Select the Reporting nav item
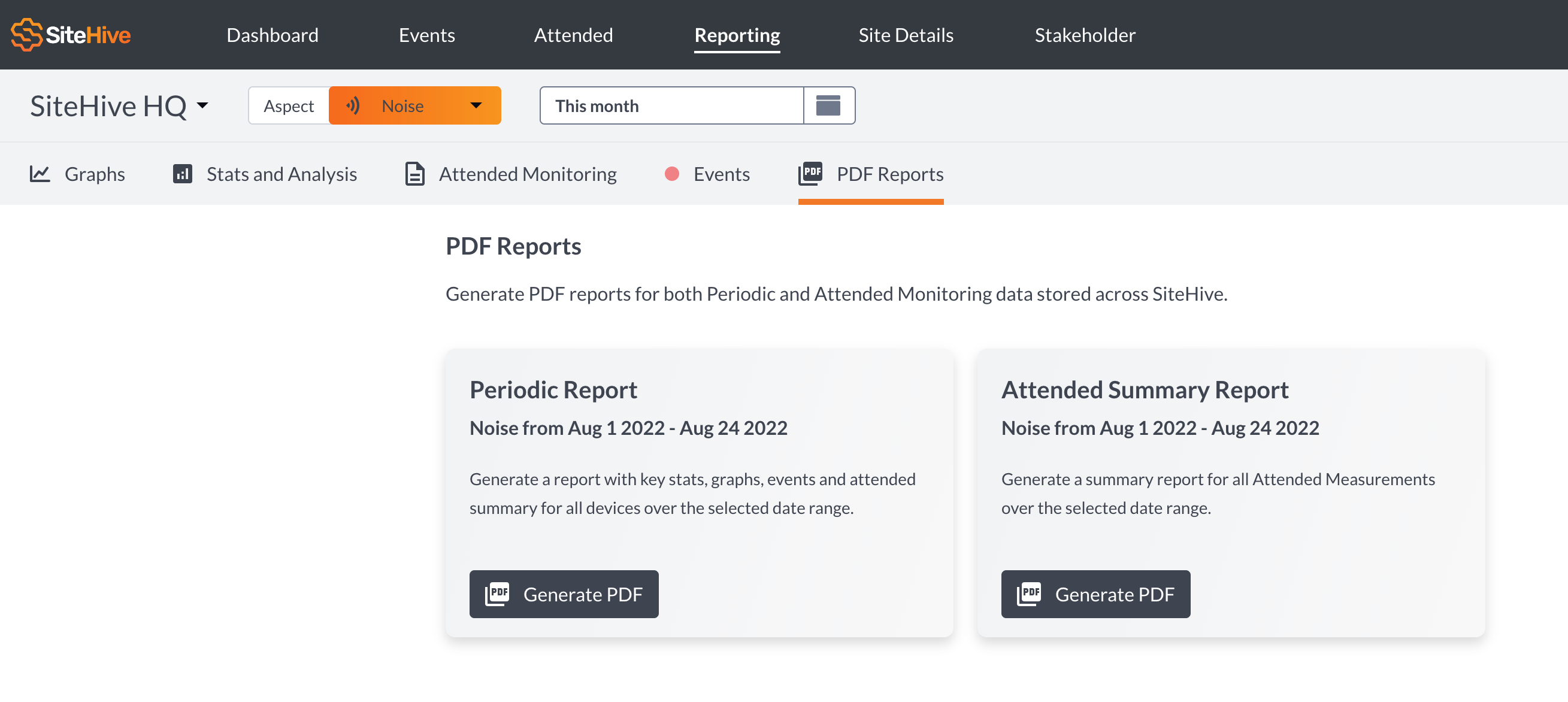 pos(737,35)
